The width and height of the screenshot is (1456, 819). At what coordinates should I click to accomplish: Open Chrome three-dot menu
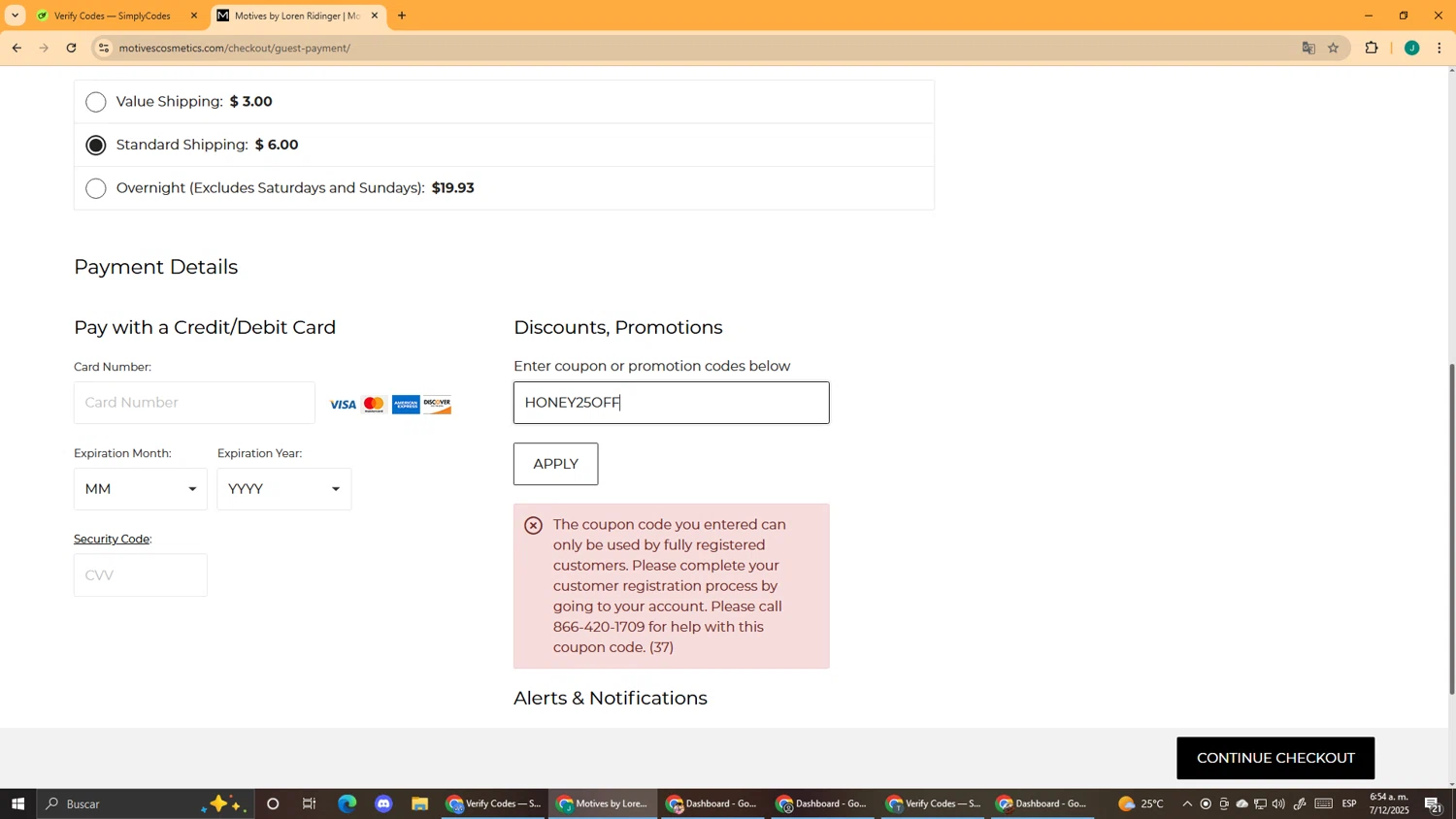(1439, 48)
